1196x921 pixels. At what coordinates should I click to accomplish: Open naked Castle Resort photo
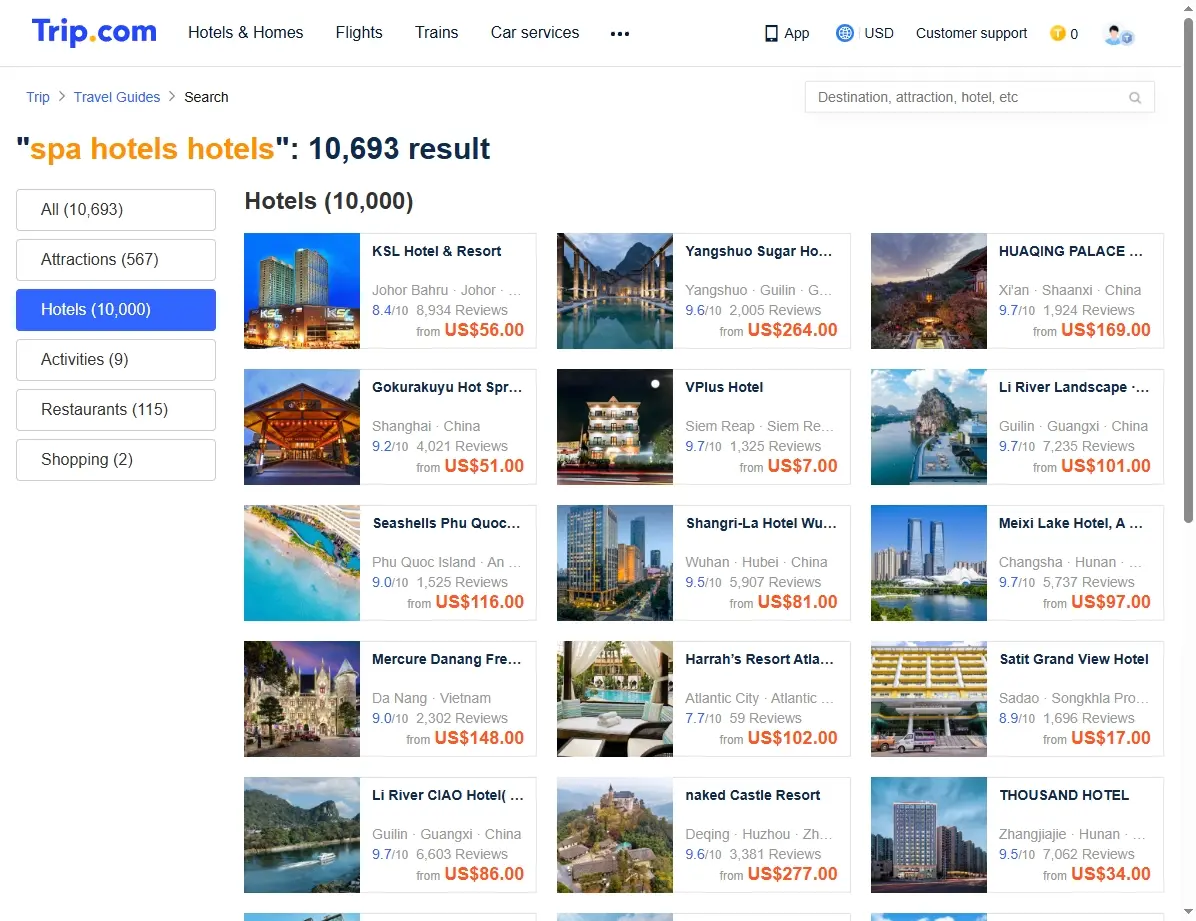(615, 835)
